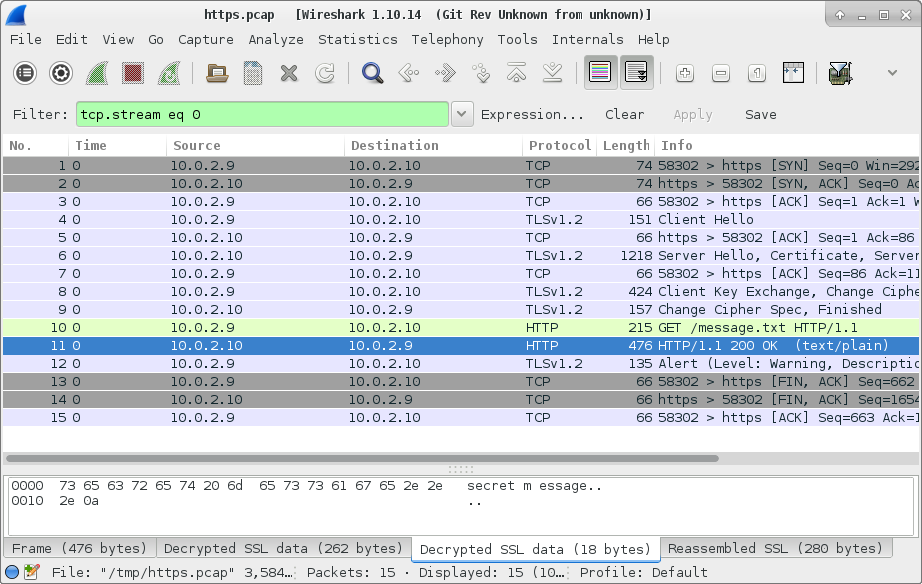Find a packet (magnifier icon)
Viewport: 922px width, 584px height.
372,74
